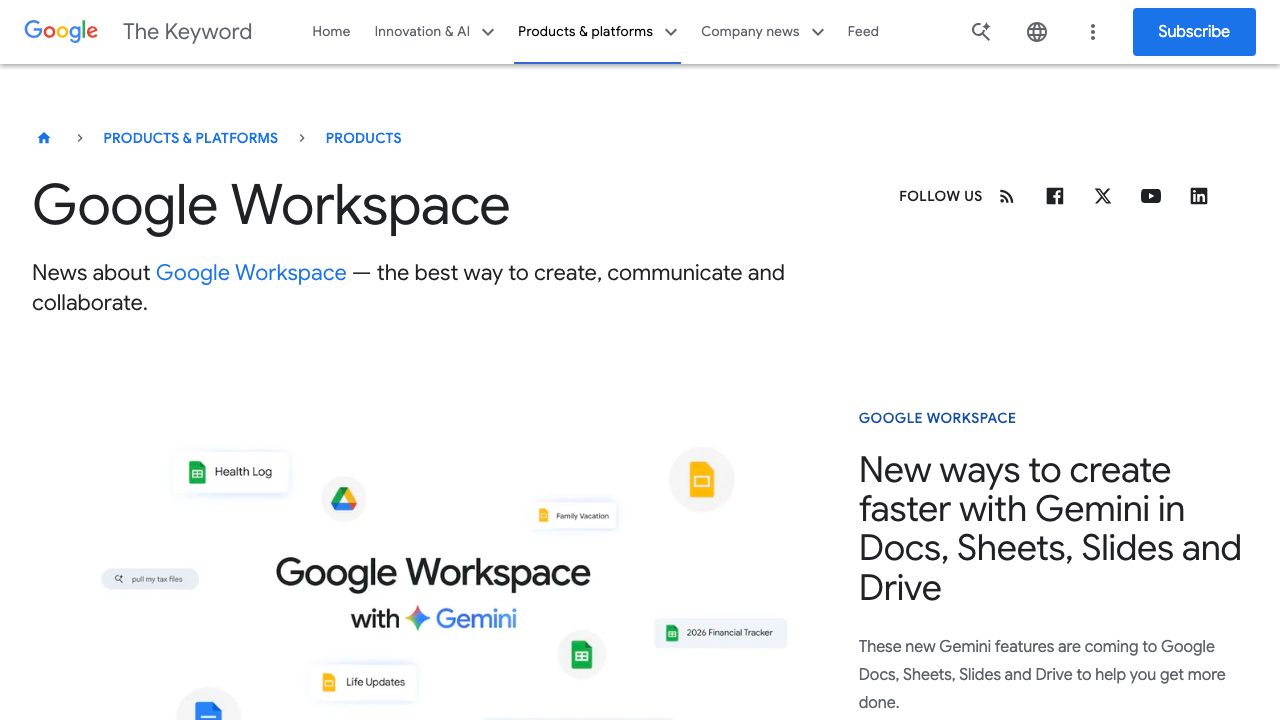
Task: Click the Google logo
Action: pyautogui.click(x=60, y=31)
